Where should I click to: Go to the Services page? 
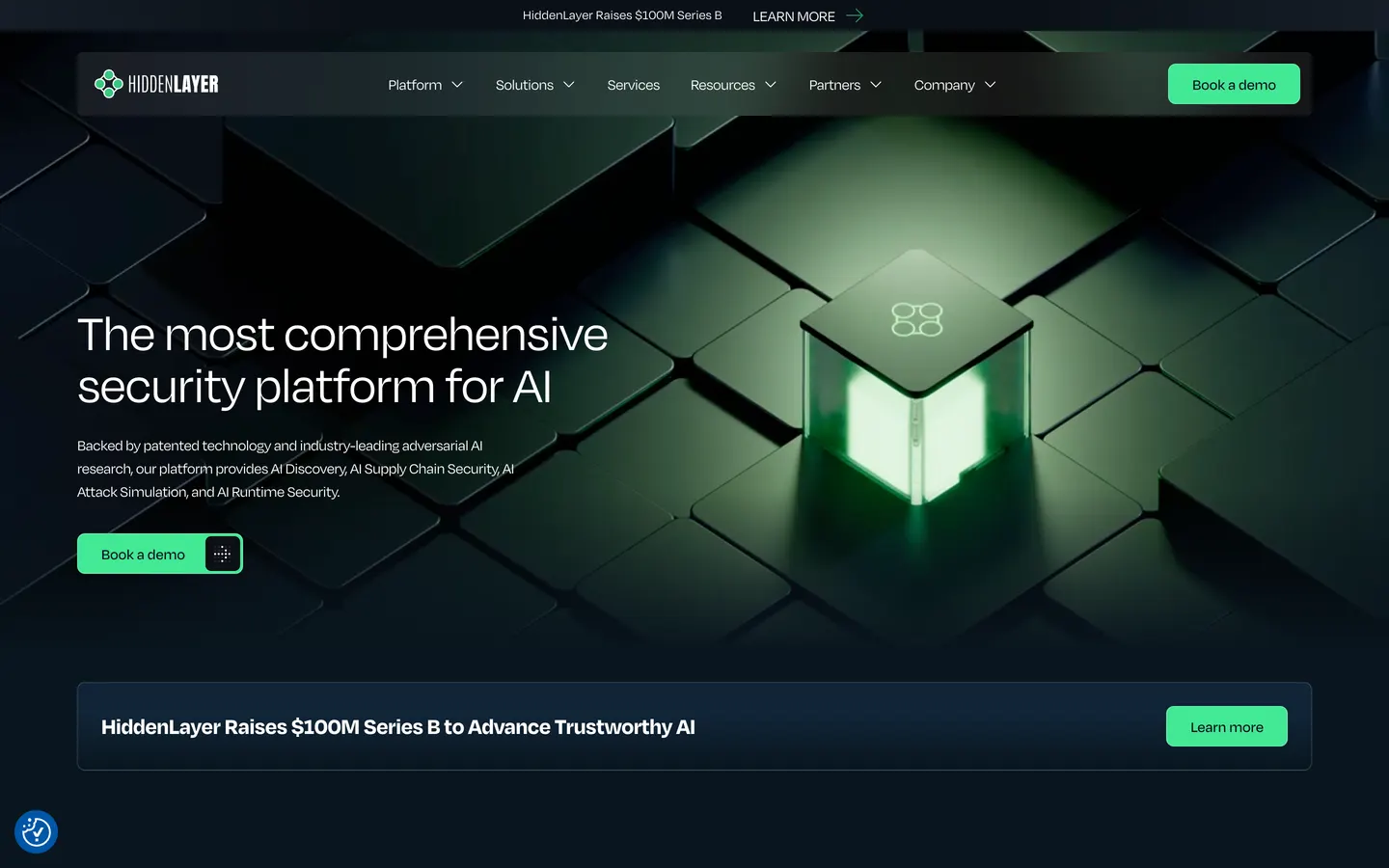click(x=634, y=85)
